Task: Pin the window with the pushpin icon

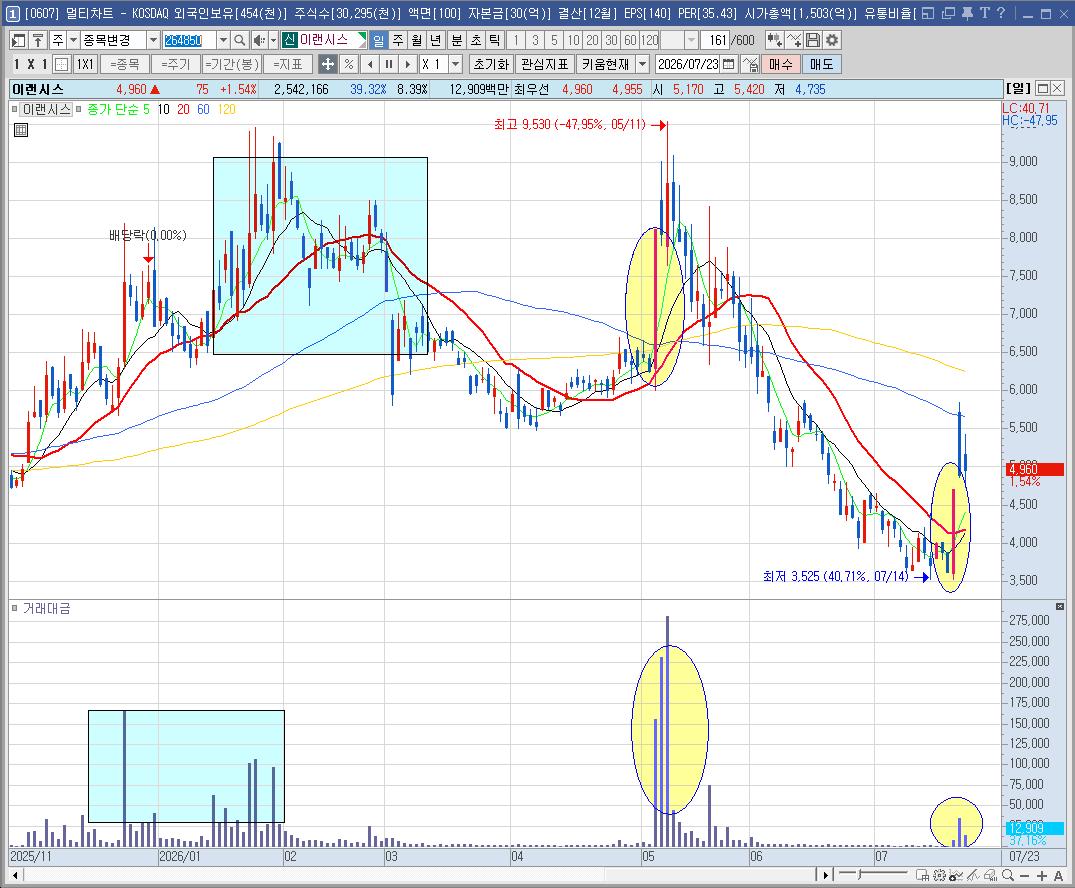Action: 967,13
